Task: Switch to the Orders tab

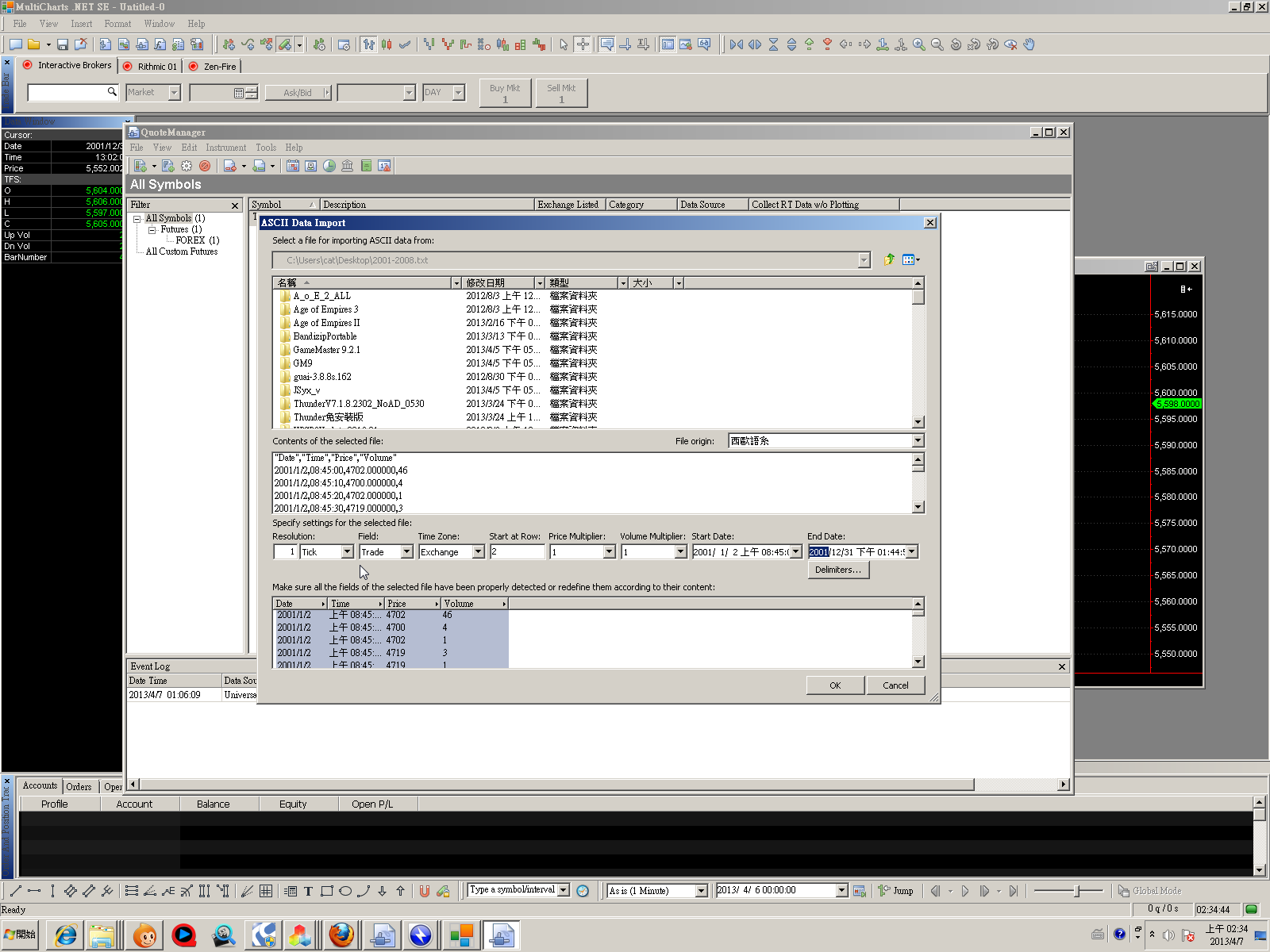Action: pyautogui.click(x=79, y=787)
